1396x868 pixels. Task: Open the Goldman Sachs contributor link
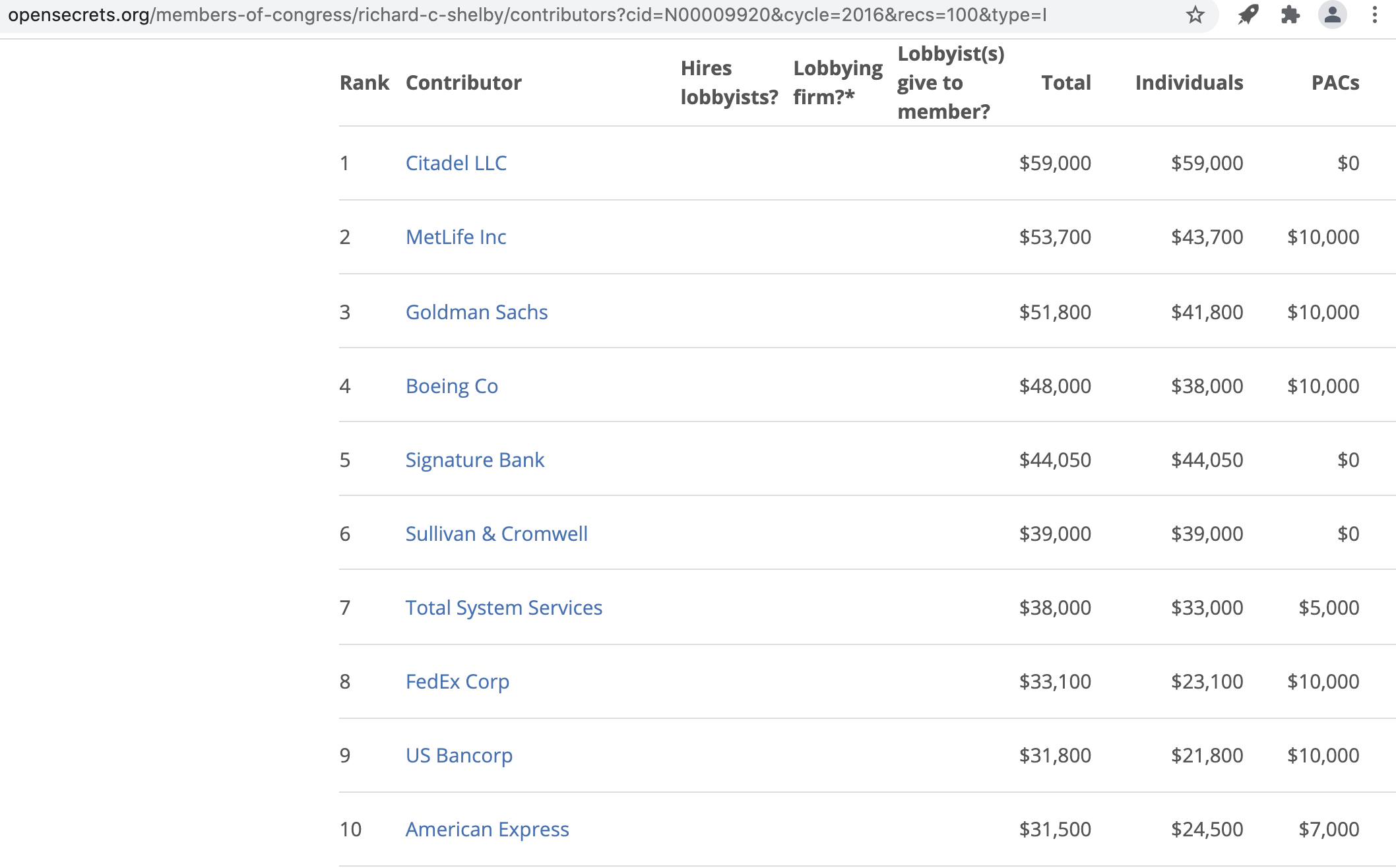(x=476, y=312)
